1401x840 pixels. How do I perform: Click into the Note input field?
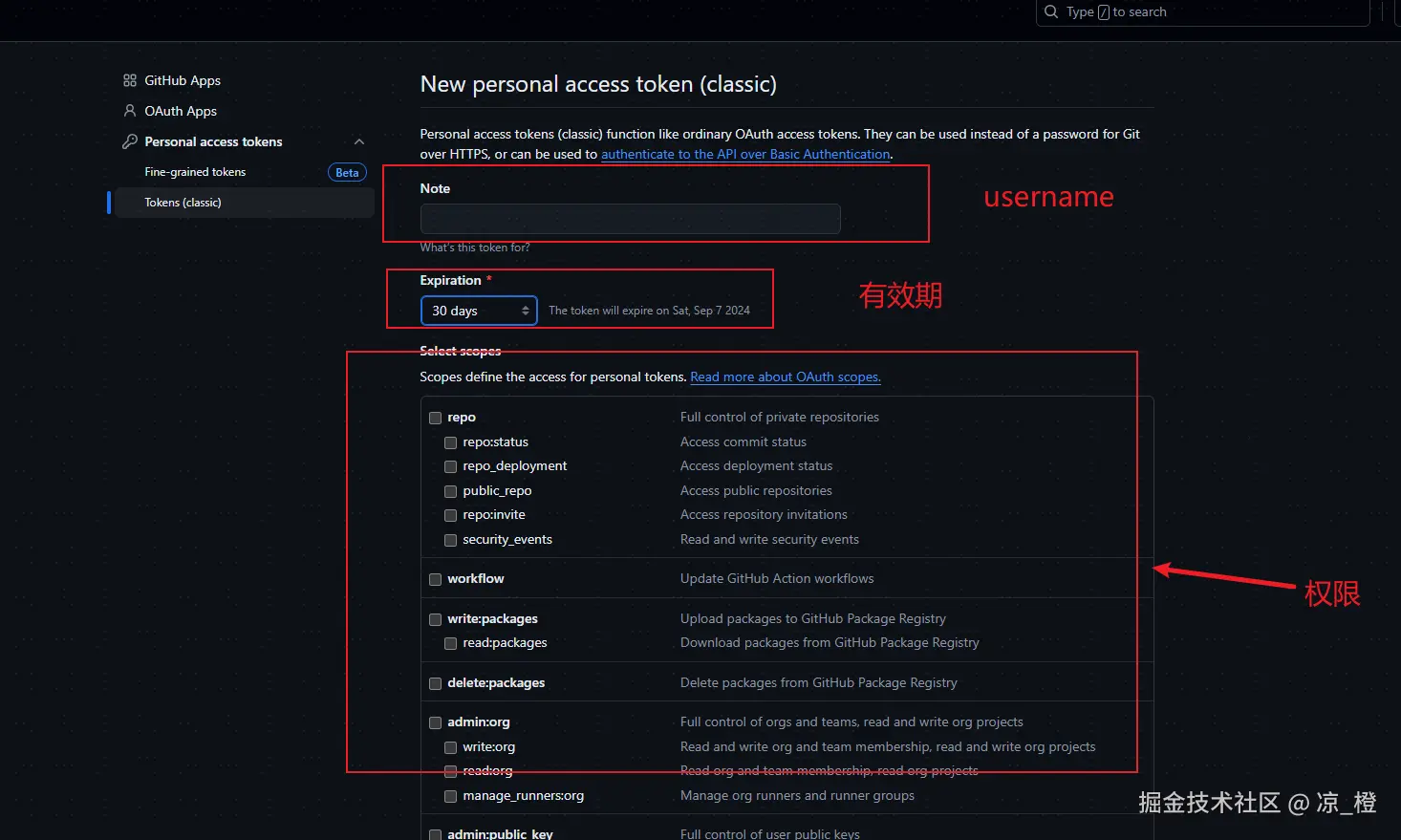coord(630,219)
